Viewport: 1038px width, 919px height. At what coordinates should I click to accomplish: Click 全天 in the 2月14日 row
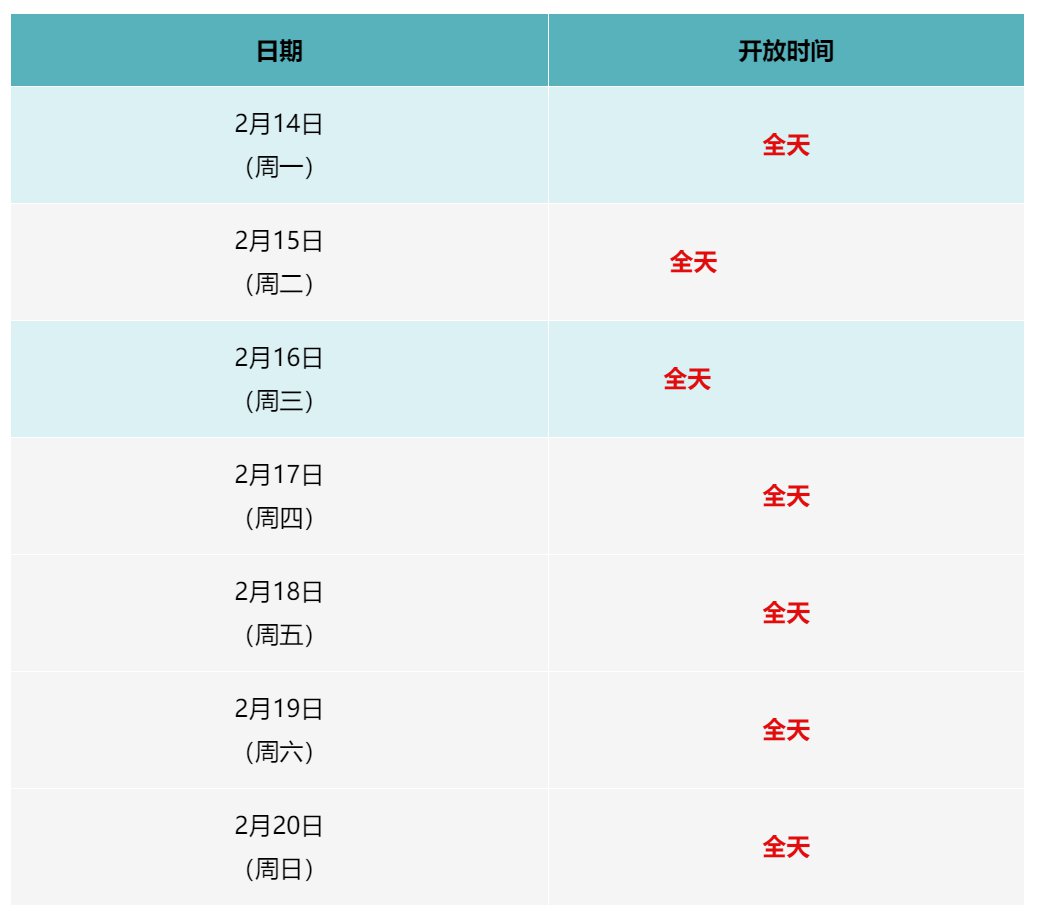(786, 145)
